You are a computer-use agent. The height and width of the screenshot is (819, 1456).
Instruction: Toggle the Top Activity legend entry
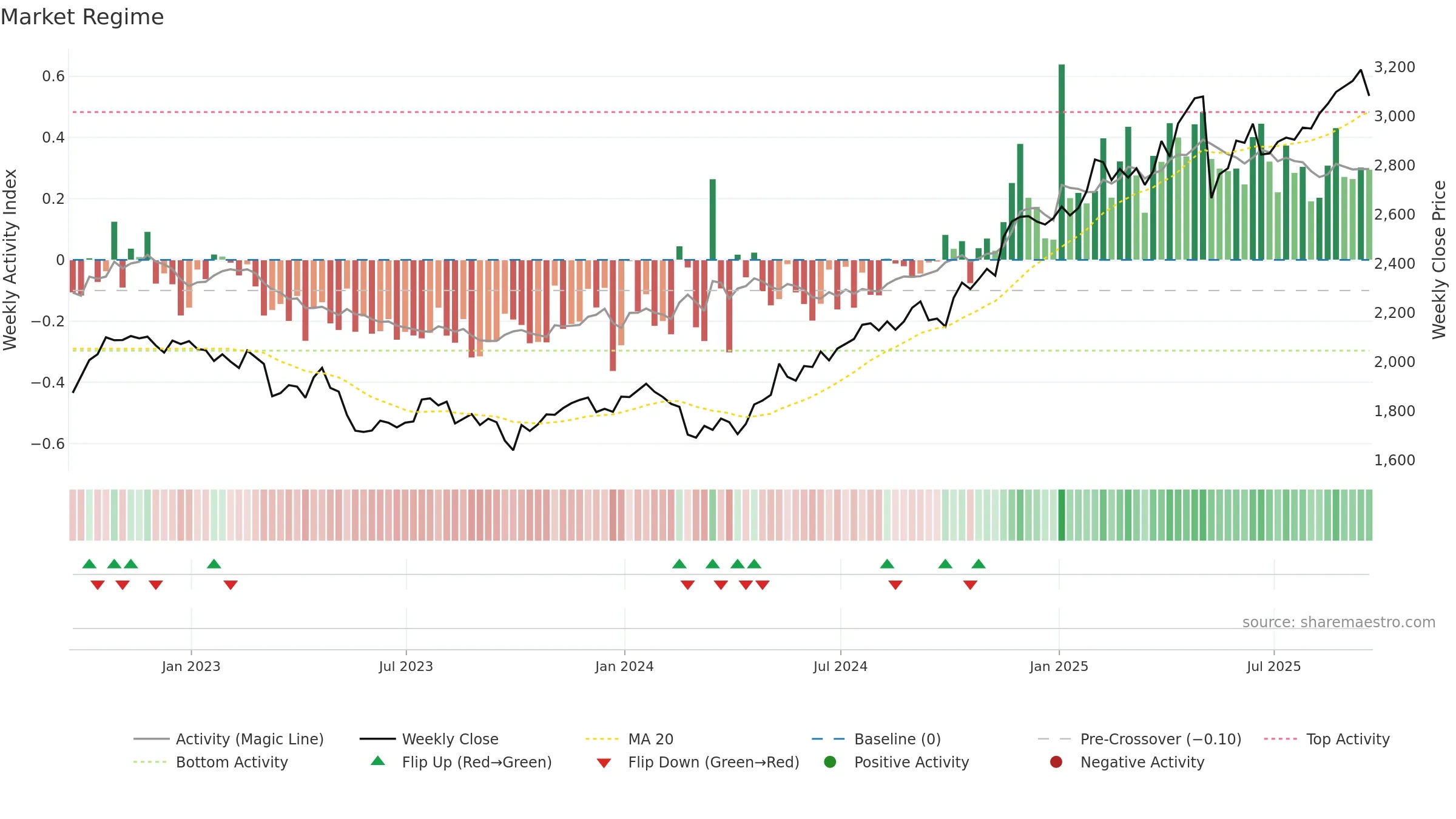click(1327, 739)
